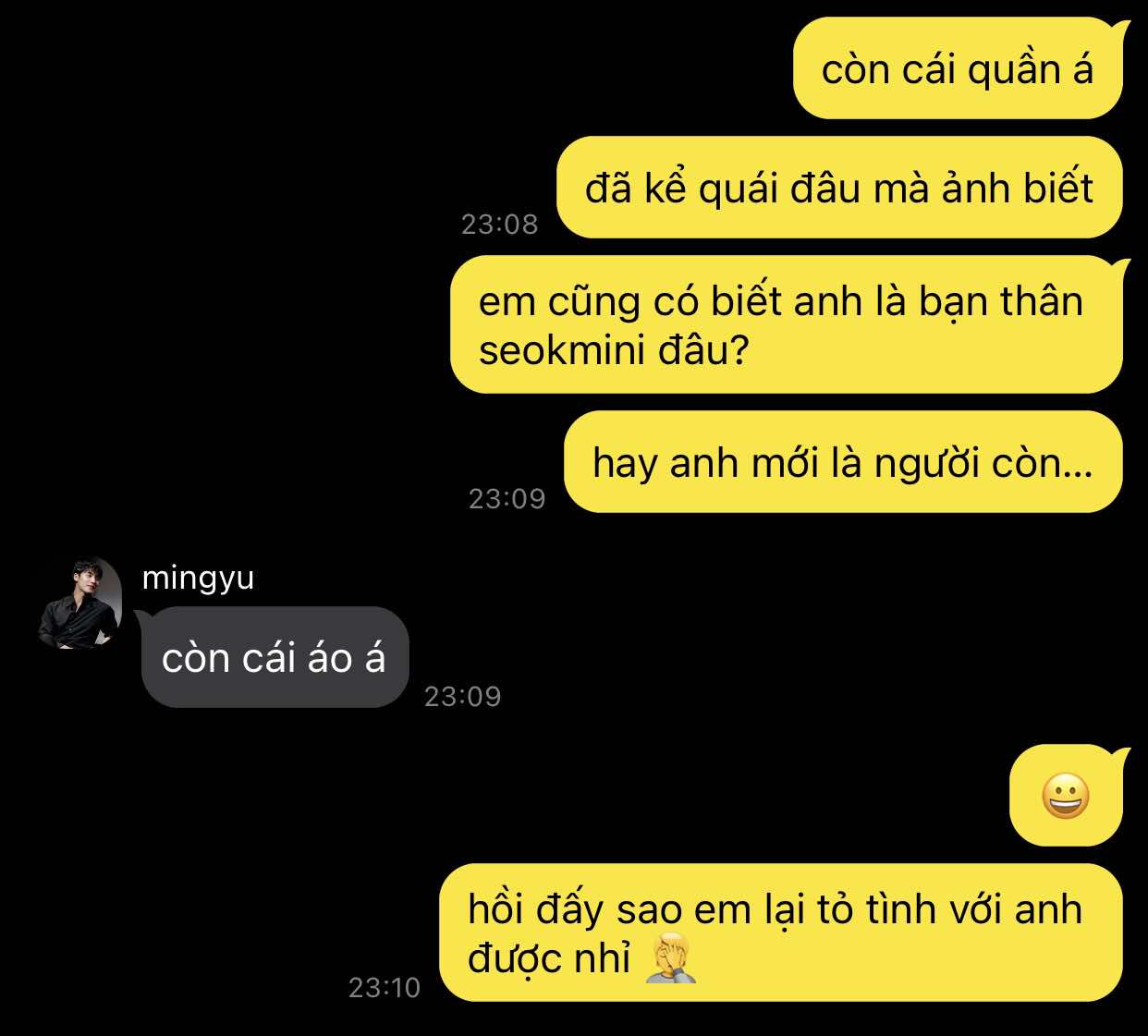Tap the facepalm emoji in last message
1148x1036 pixels.
670,958
